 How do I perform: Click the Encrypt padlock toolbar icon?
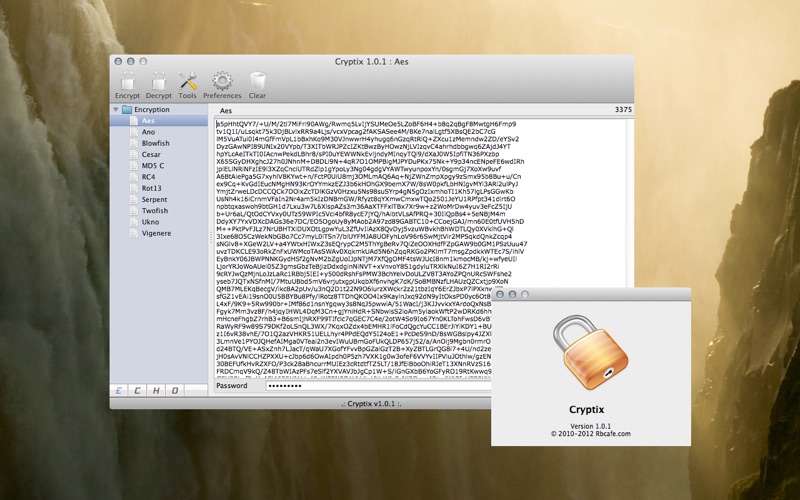(127, 81)
